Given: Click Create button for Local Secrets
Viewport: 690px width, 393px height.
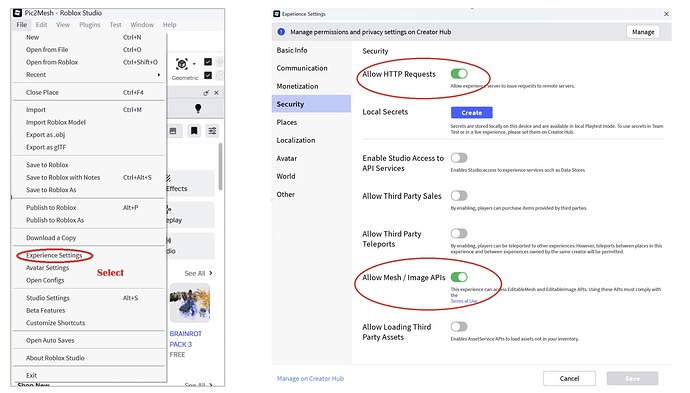Looking at the screenshot, I should point(471,113).
